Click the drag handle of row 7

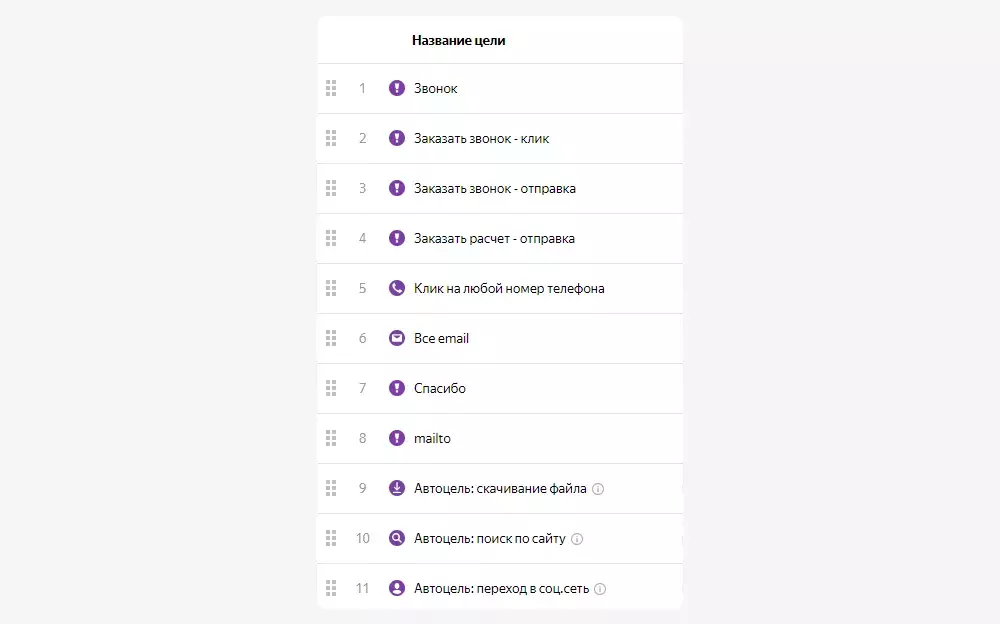pyautogui.click(x=331, y=388)
